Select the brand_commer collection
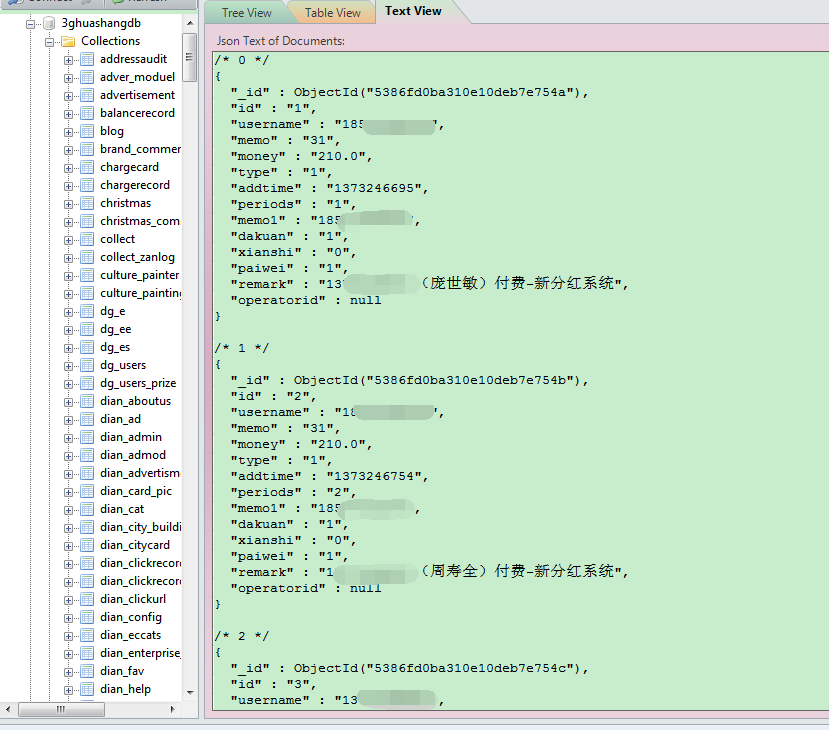 tap(141, 149)
